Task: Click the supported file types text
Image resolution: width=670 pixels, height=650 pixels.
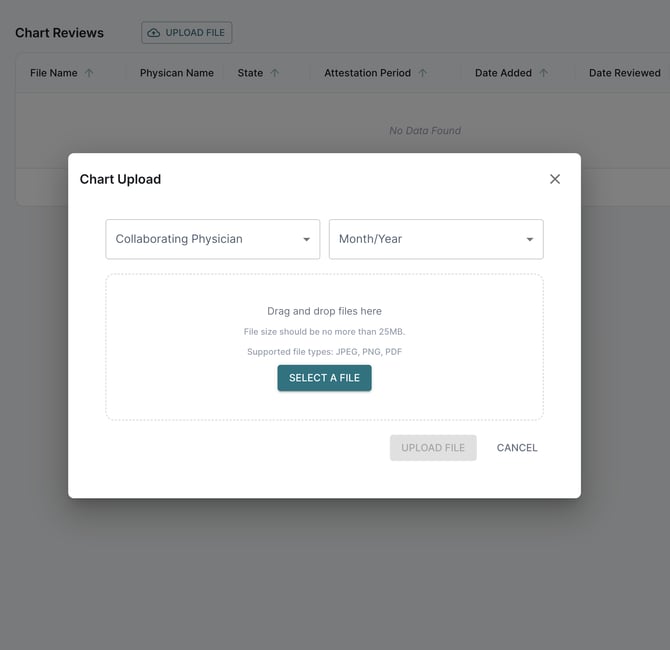Action: tap(324, 352)
